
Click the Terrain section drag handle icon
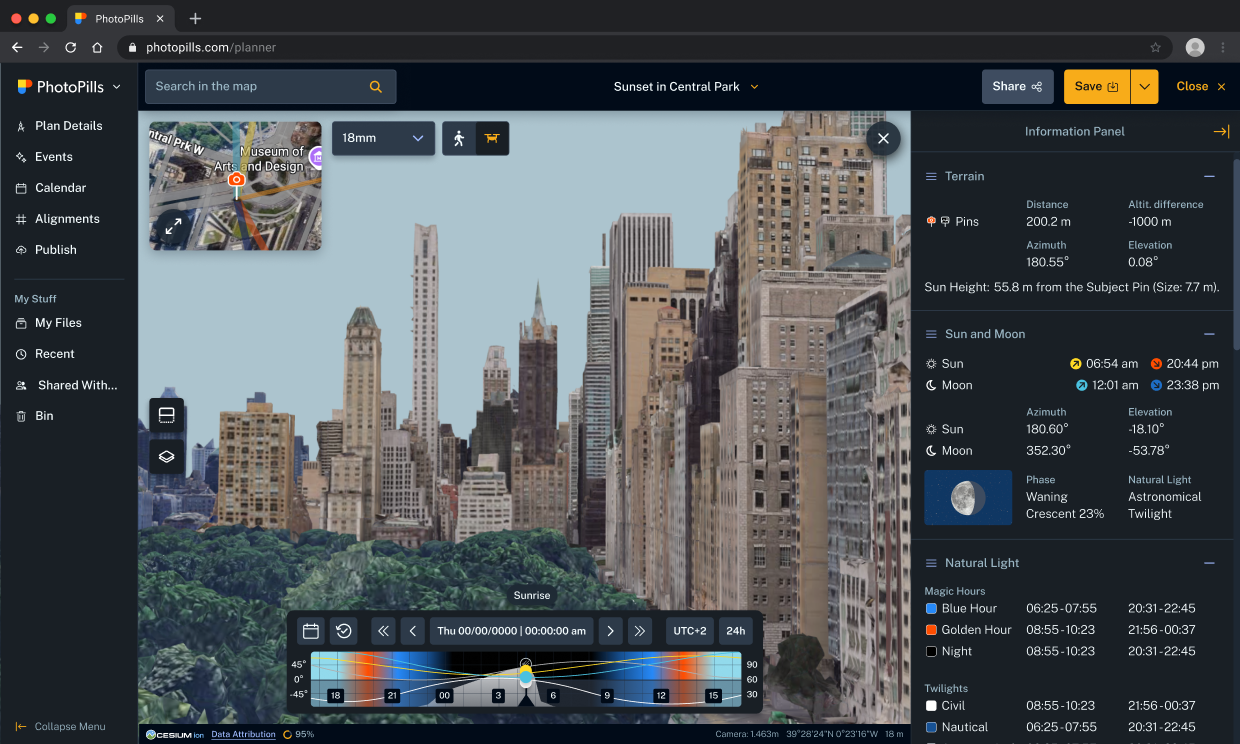coord(931,176)
